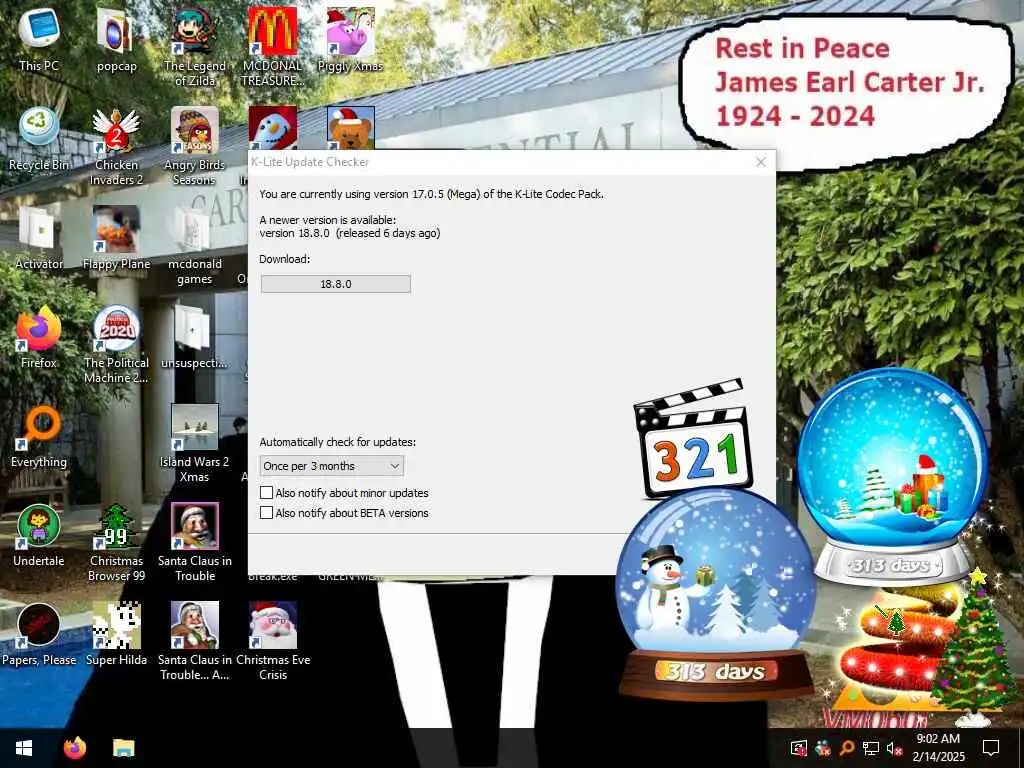Screen dimensions: 1024x768
Task: Select the Piggly Xmas shortcut
Action: tap(351, 40)
